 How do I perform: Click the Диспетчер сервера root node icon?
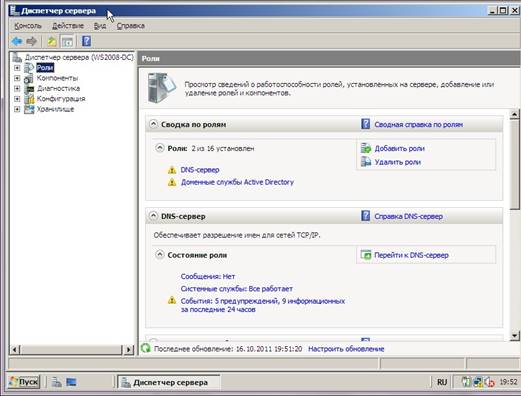[x=17, y=57]
